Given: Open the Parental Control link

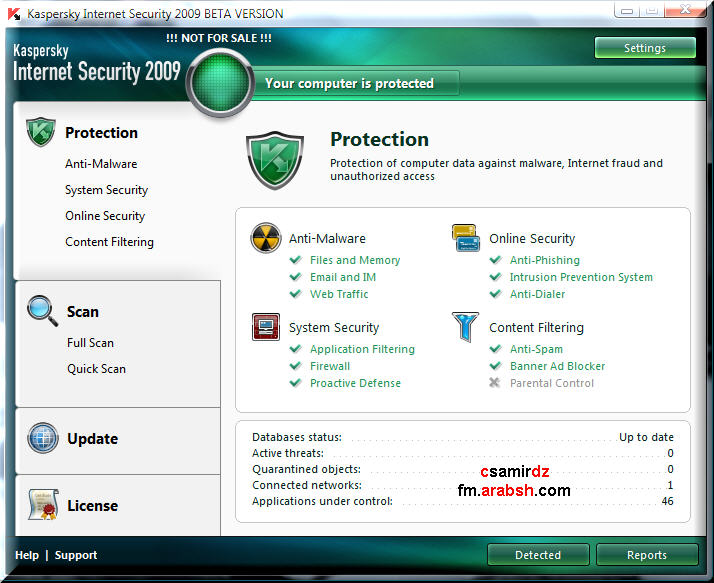Looking at the screenshot, I should pyautogui.click(x=552, y=383).
